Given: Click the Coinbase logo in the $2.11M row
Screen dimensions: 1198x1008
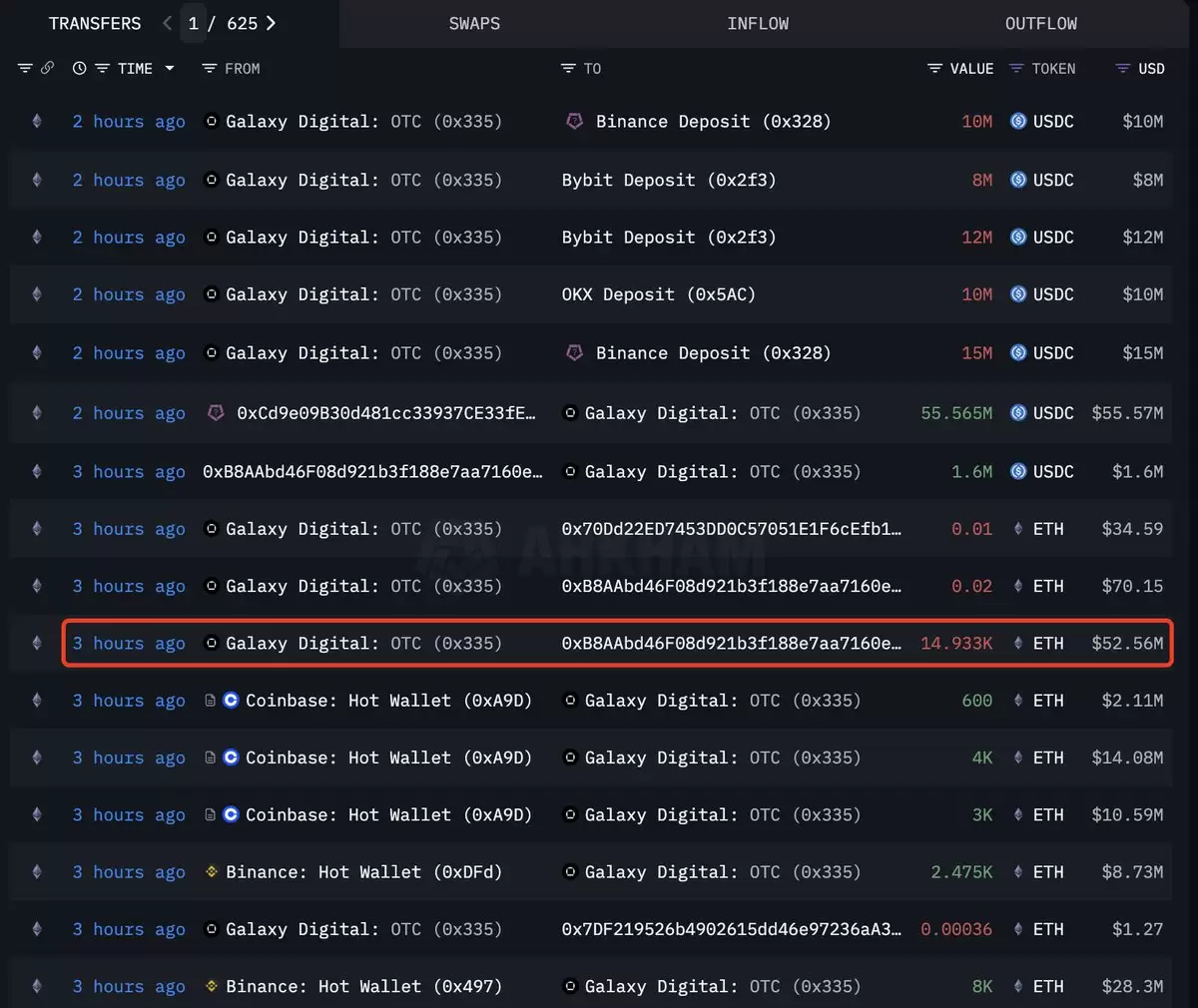Looking at the screenshot, I should point(231,701).
